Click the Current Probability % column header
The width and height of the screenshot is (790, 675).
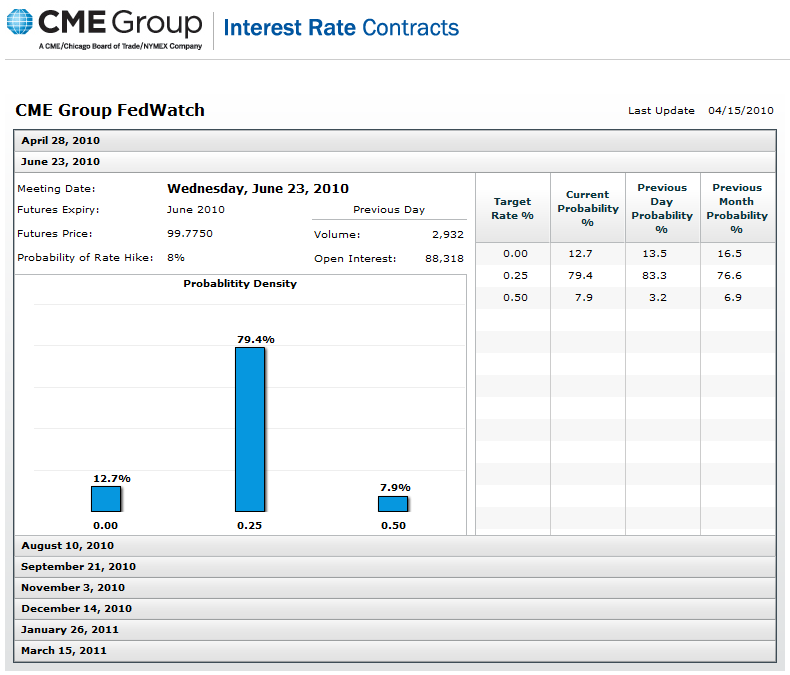(587, 209)
